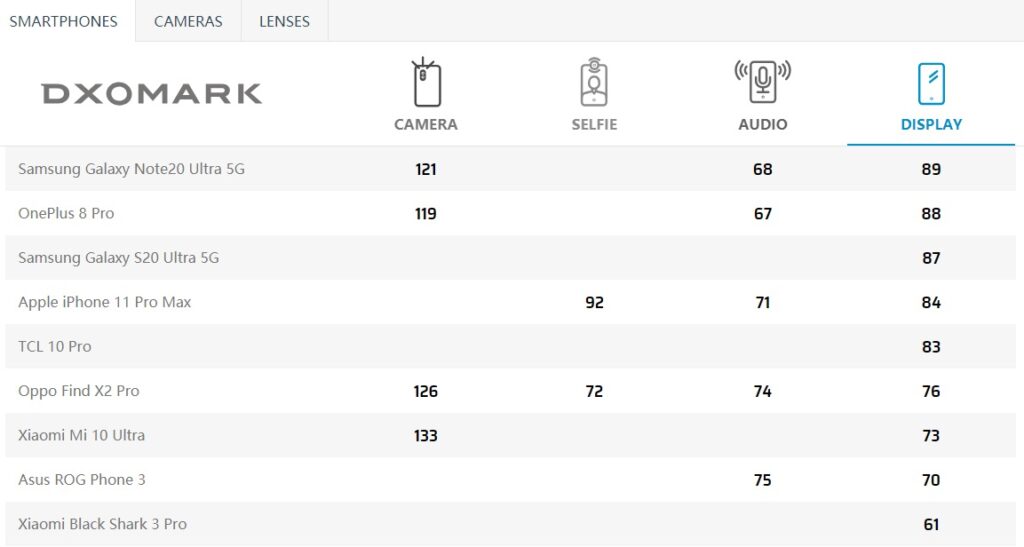Image resolution: width=1024 pixels, height=547 pixels.
Task: Open the Asus ROG Phone 3 entry
Action: click(x=82, y=480)
